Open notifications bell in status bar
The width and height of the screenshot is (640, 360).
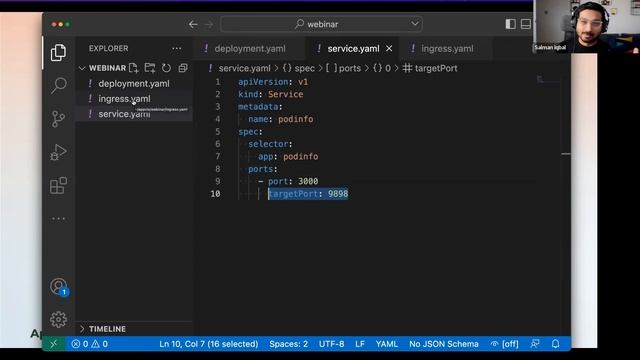click(x=556, y=344)
